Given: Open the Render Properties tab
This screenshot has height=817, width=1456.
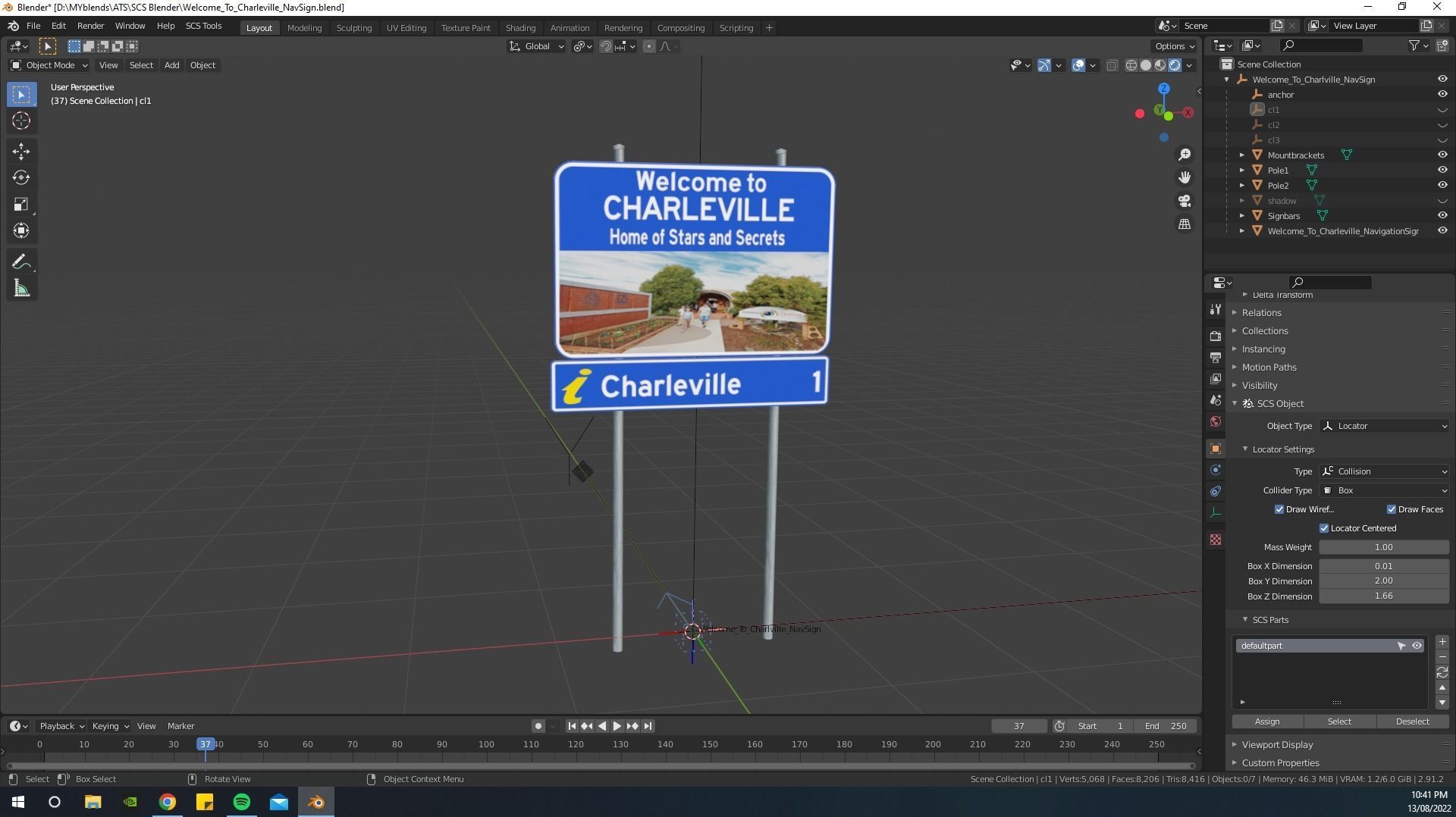Looking at the screenshot, I should [x=1216, y=336].
